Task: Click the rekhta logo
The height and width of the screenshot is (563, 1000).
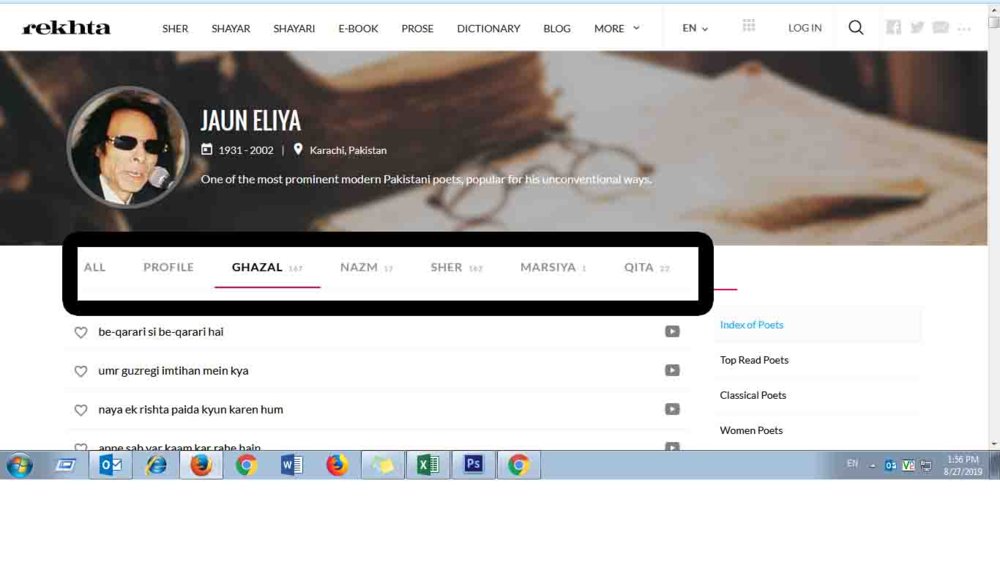Action: (x=66, y=27)
